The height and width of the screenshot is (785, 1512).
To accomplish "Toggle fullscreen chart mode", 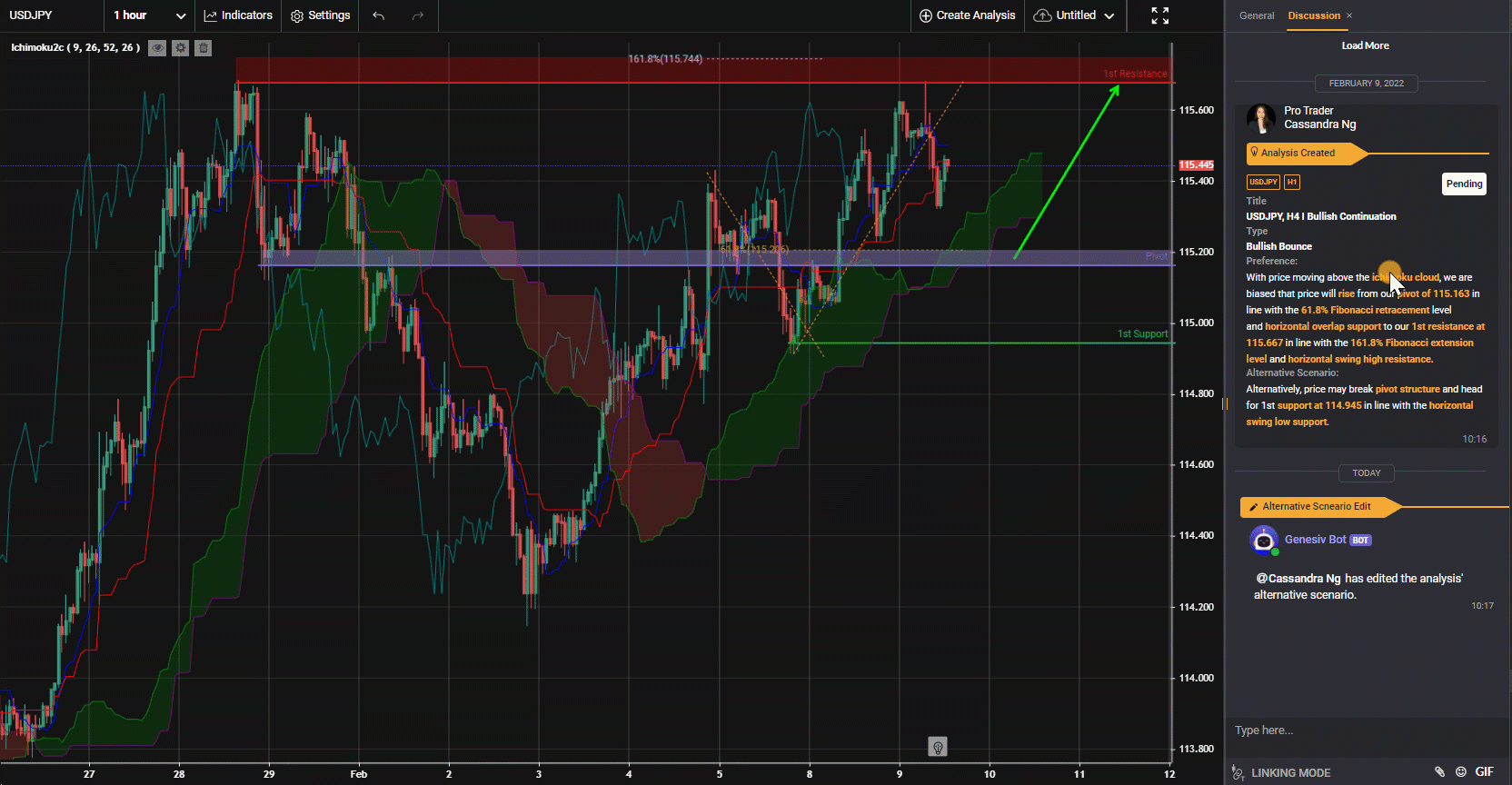I will click(x=1160, y=15).
